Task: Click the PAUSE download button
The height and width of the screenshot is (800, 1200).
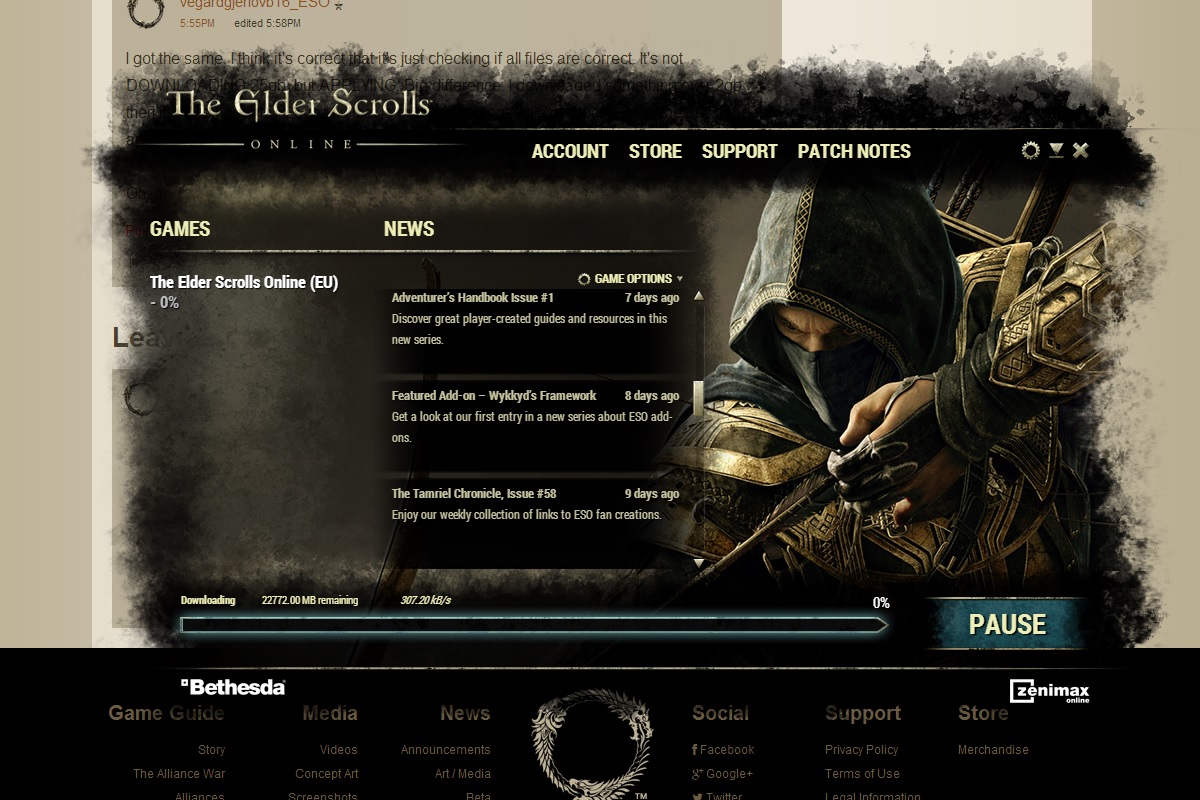Action: pos(1007,624)
